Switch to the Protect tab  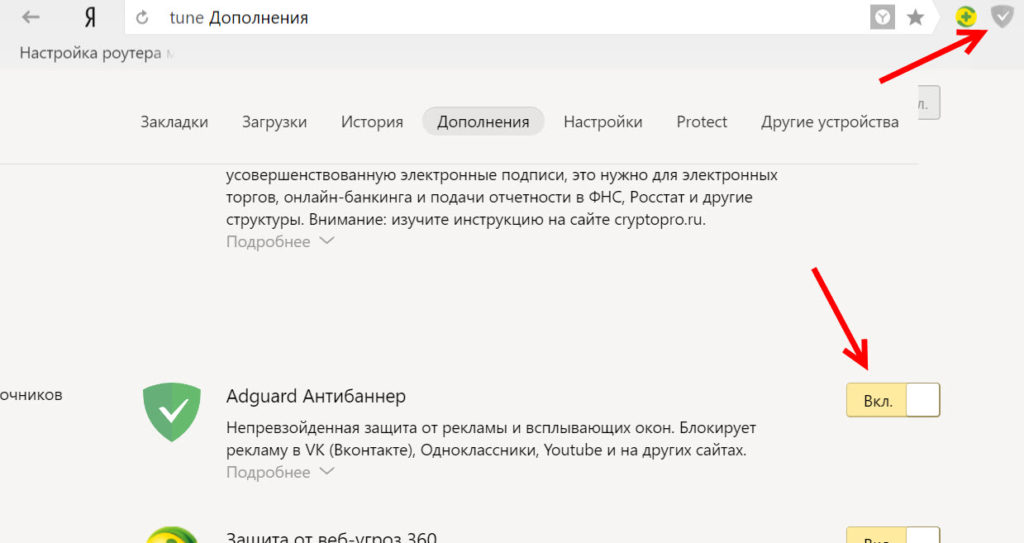[701, 122]
